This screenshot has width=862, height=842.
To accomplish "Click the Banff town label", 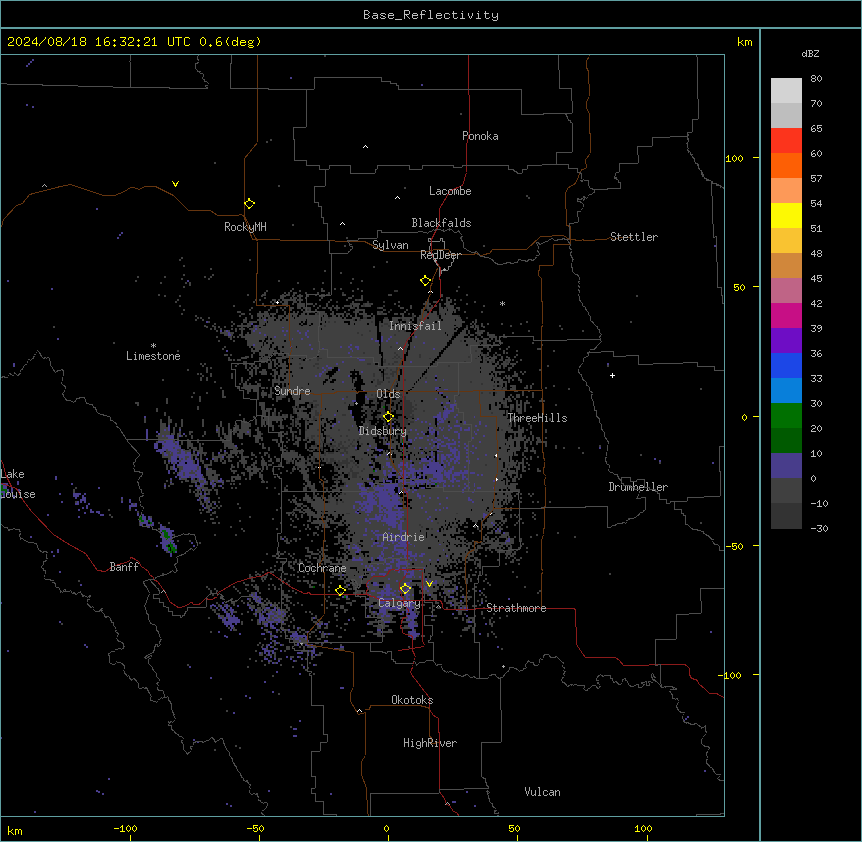I will coord(124,567).
